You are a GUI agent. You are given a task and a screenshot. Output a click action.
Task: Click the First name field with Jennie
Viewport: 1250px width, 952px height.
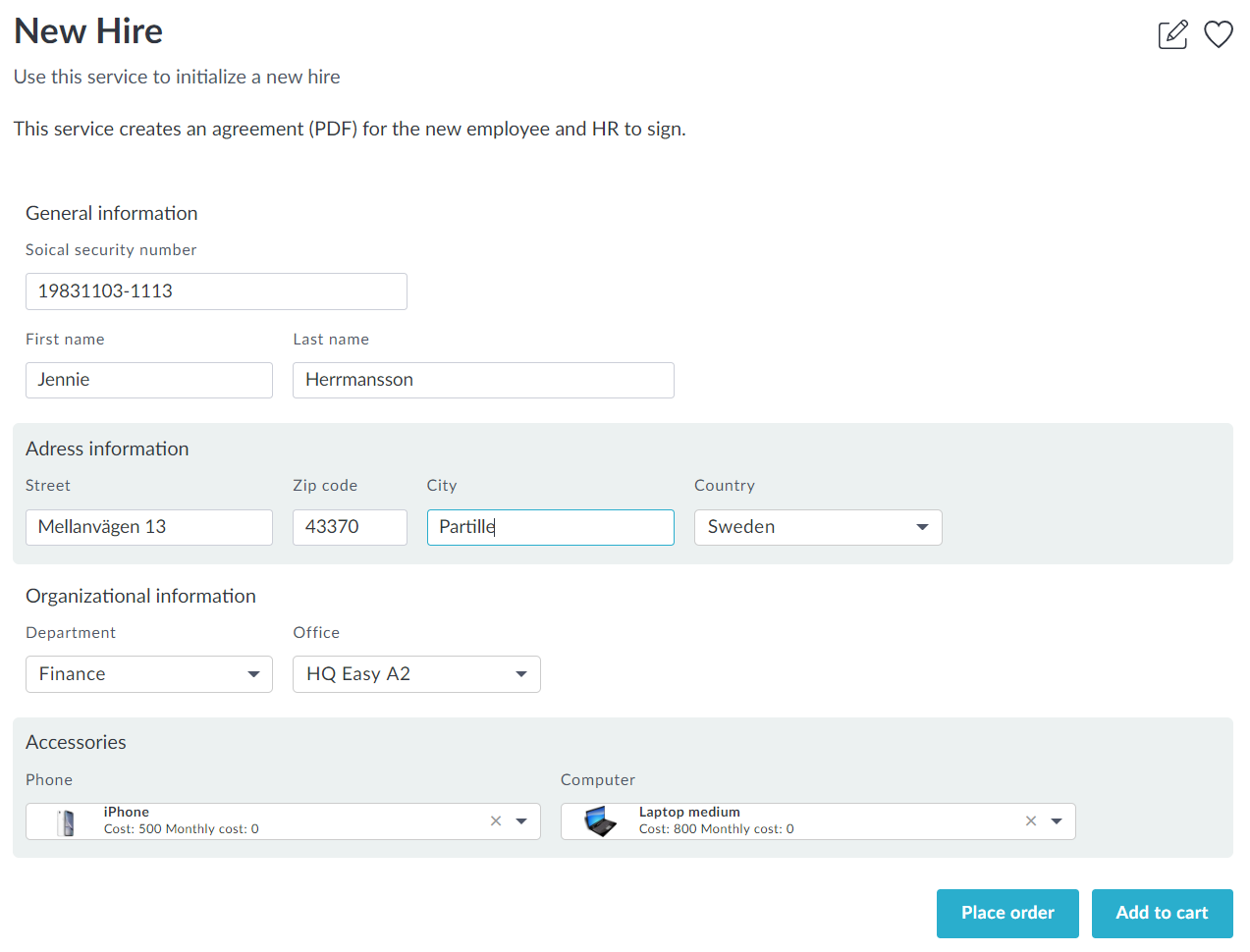coord(148,380)
